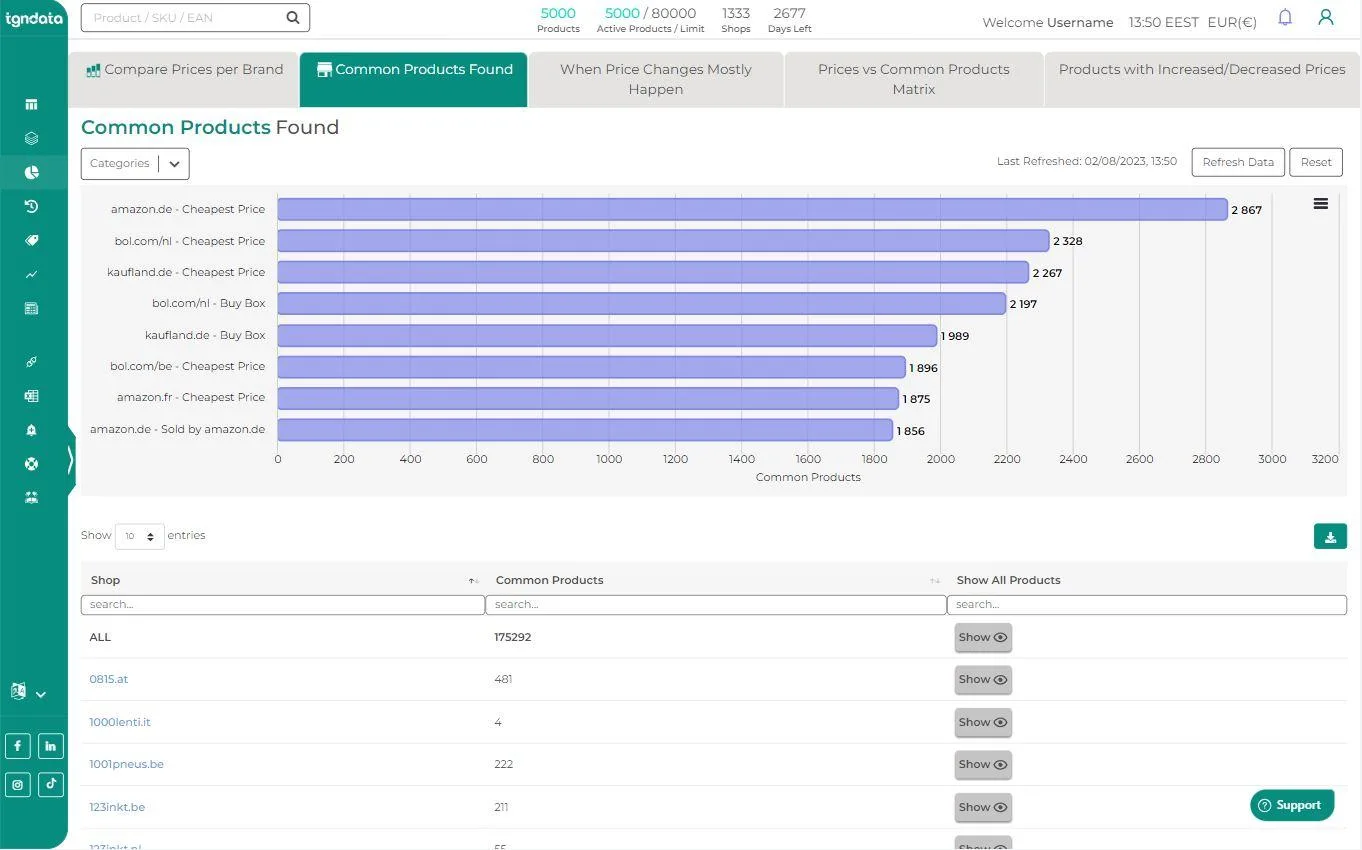Click the Reset button
1362x850 pixels.
click(x=1316, y=162)
